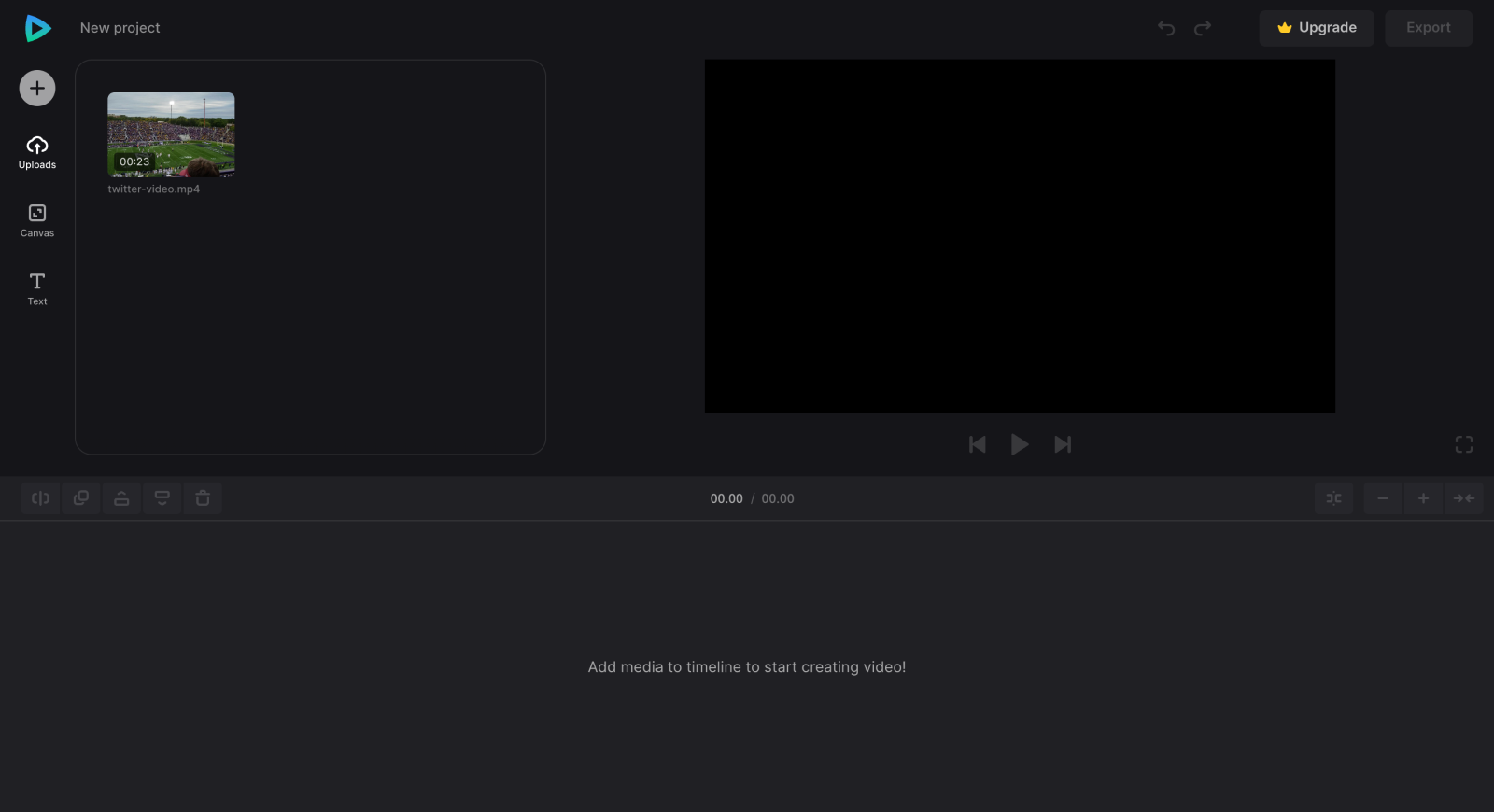Click the redo arrow
The width and height of the screenshot is (1494, 812).
1203,28
